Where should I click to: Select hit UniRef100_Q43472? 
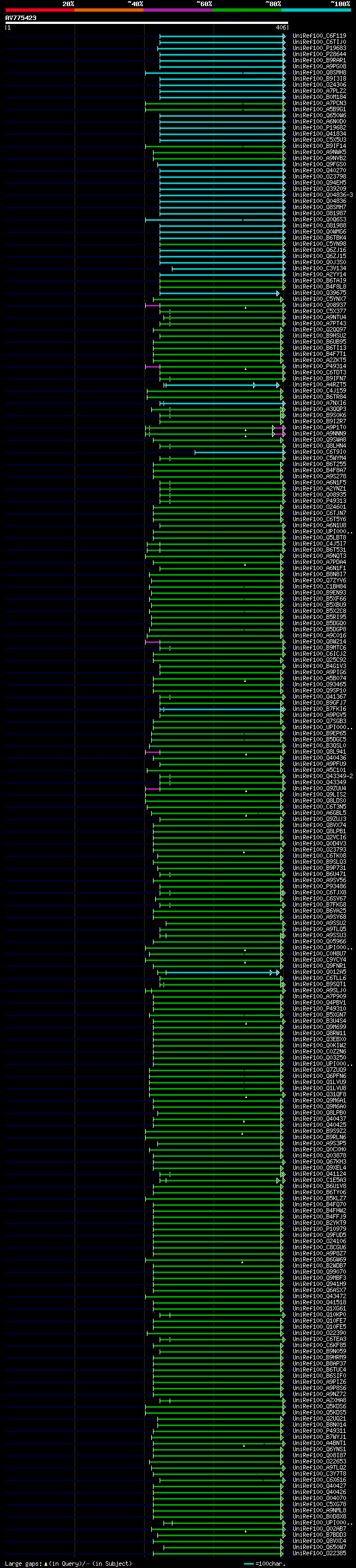(x=319, y=1297)
